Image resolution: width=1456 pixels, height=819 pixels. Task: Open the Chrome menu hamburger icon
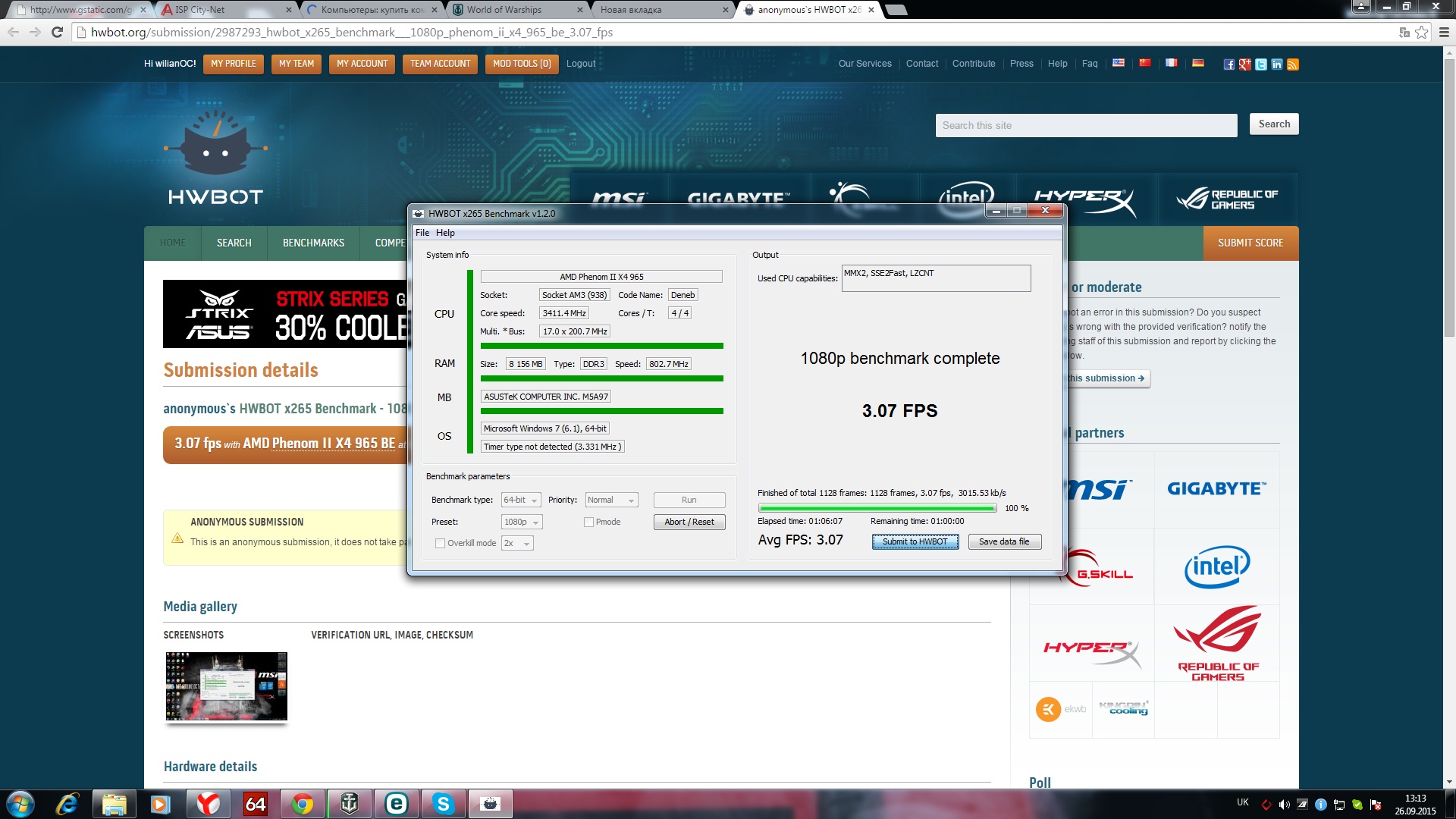click(1444, 32)
